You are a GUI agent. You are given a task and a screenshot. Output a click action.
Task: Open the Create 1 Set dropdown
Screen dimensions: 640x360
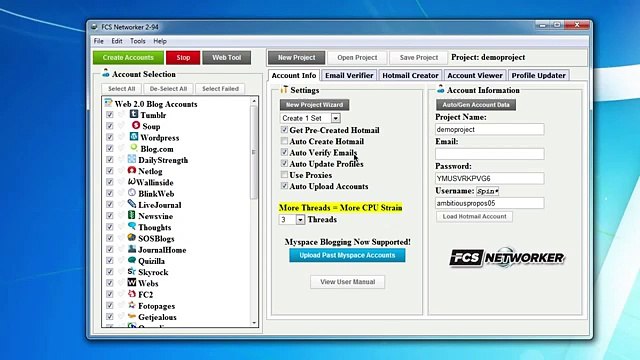point(336,118)
